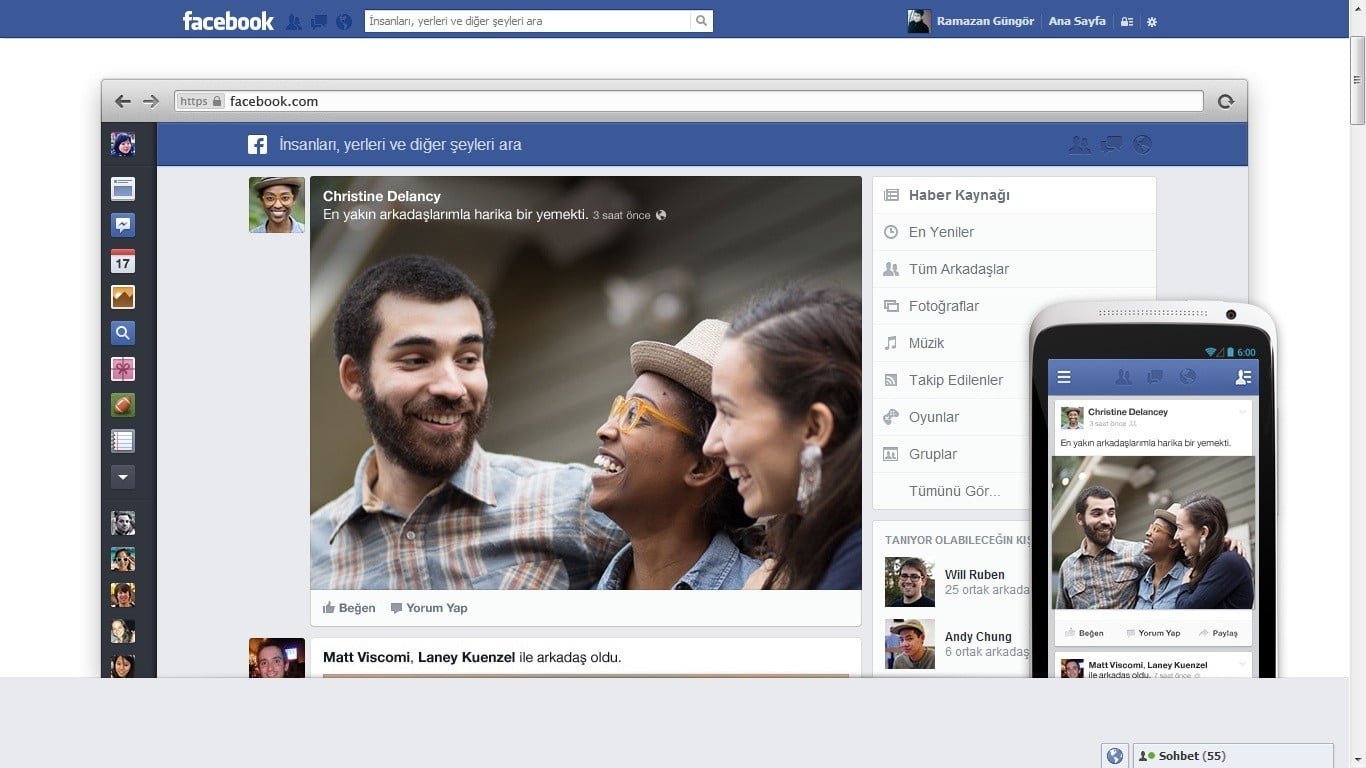Click the mockup browser back arrow
1366x768 pixels.
[123, 101]
